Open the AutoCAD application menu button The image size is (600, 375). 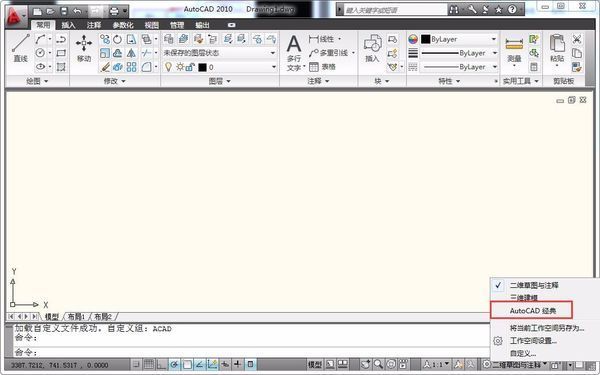[16, 16]
